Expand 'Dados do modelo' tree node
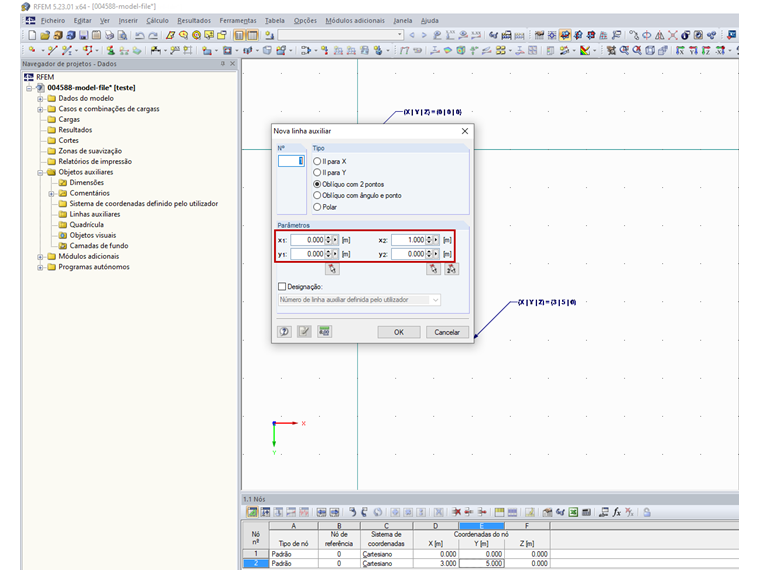The image size is (760, 570). pyautogui.click(x=41, y=98)
